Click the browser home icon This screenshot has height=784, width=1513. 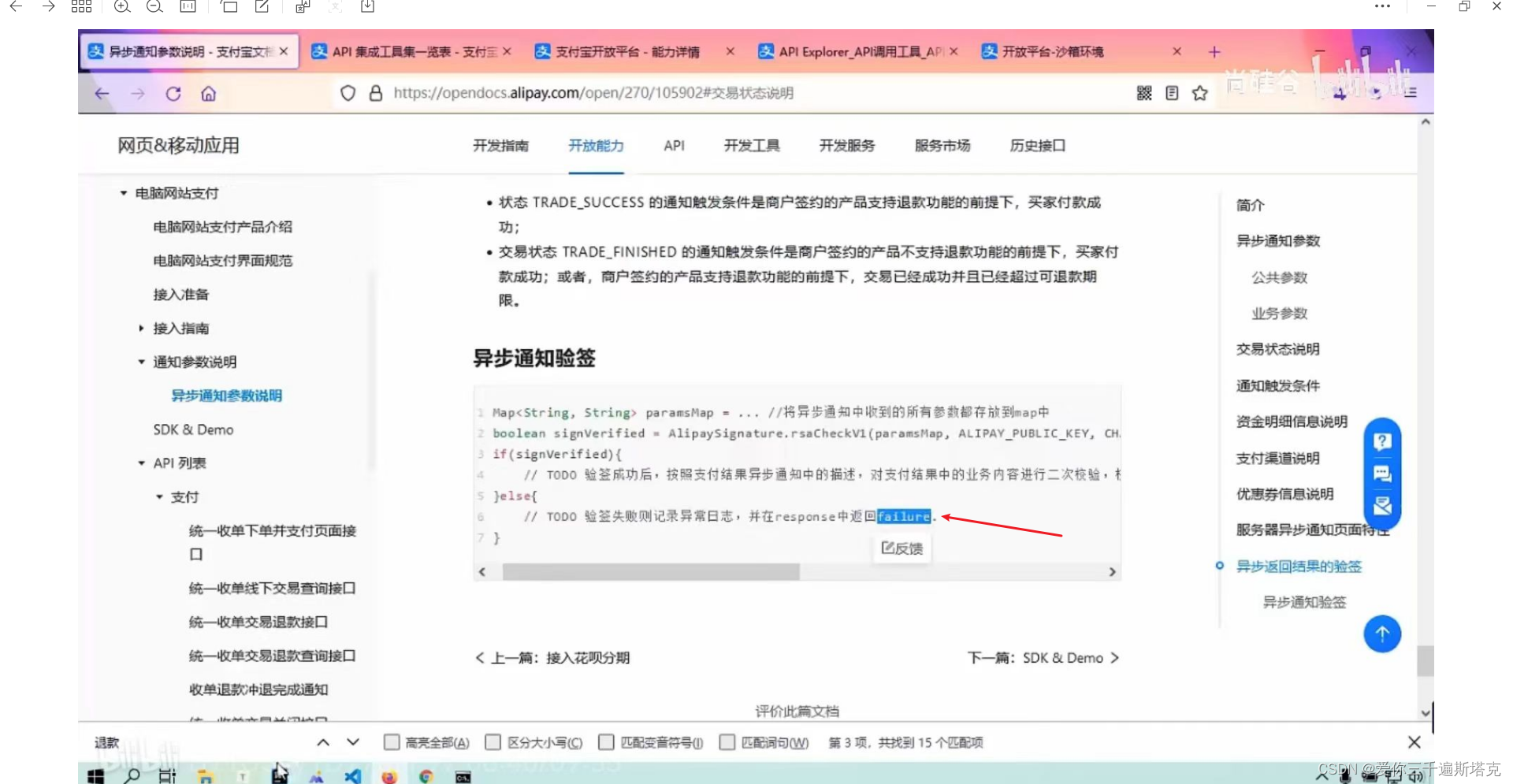pyautogui.click(x=209, y=94)
